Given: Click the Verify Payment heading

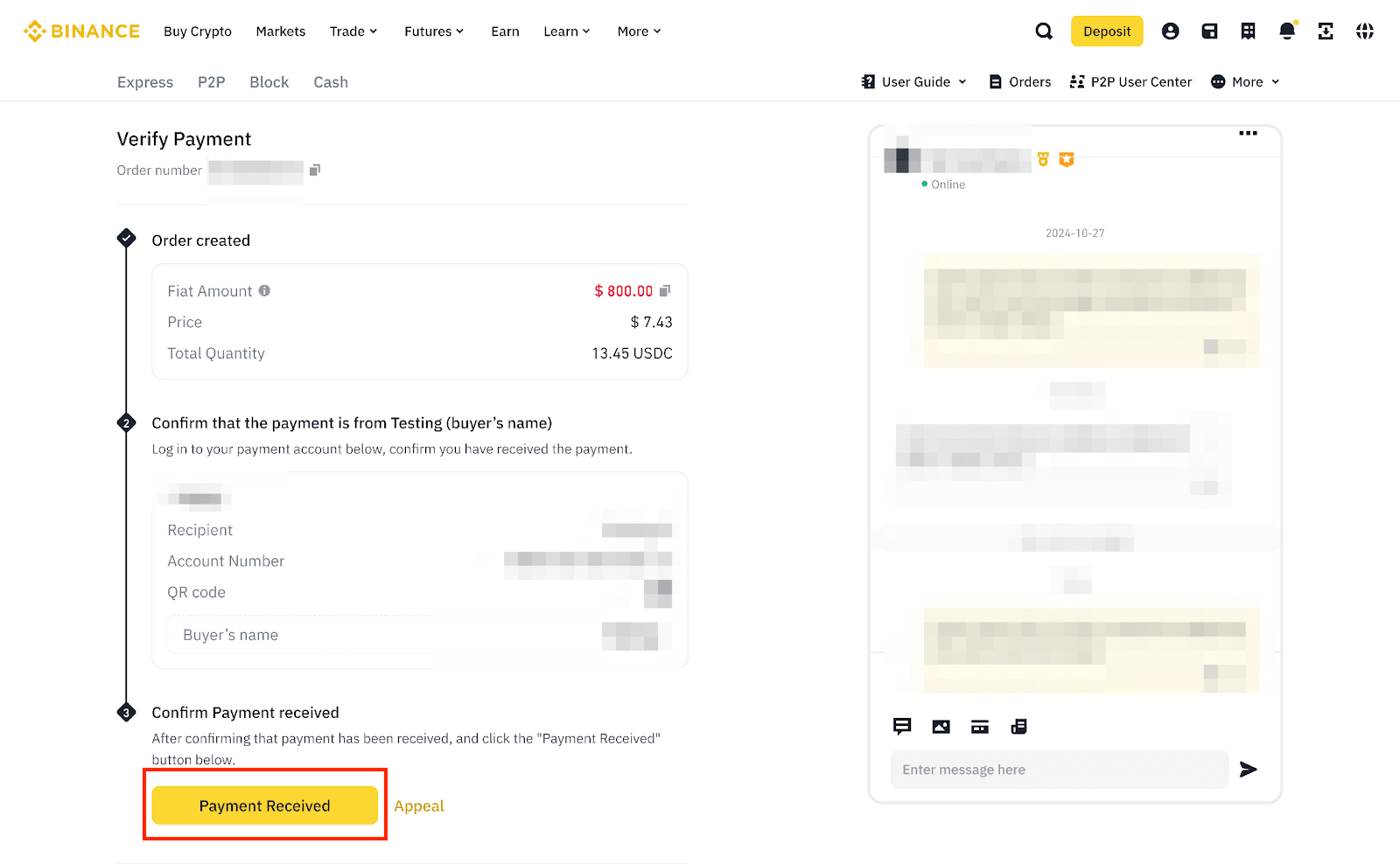Looking at the screenshot, I should (184, 139).
